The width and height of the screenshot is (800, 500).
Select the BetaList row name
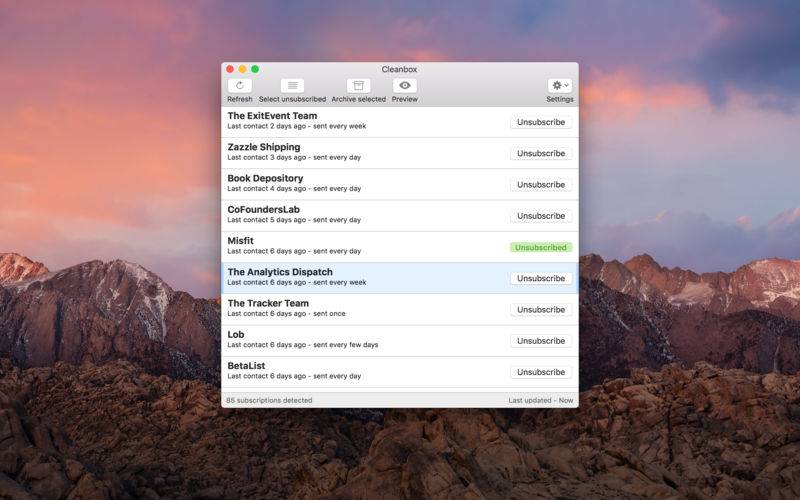[246, 366]
